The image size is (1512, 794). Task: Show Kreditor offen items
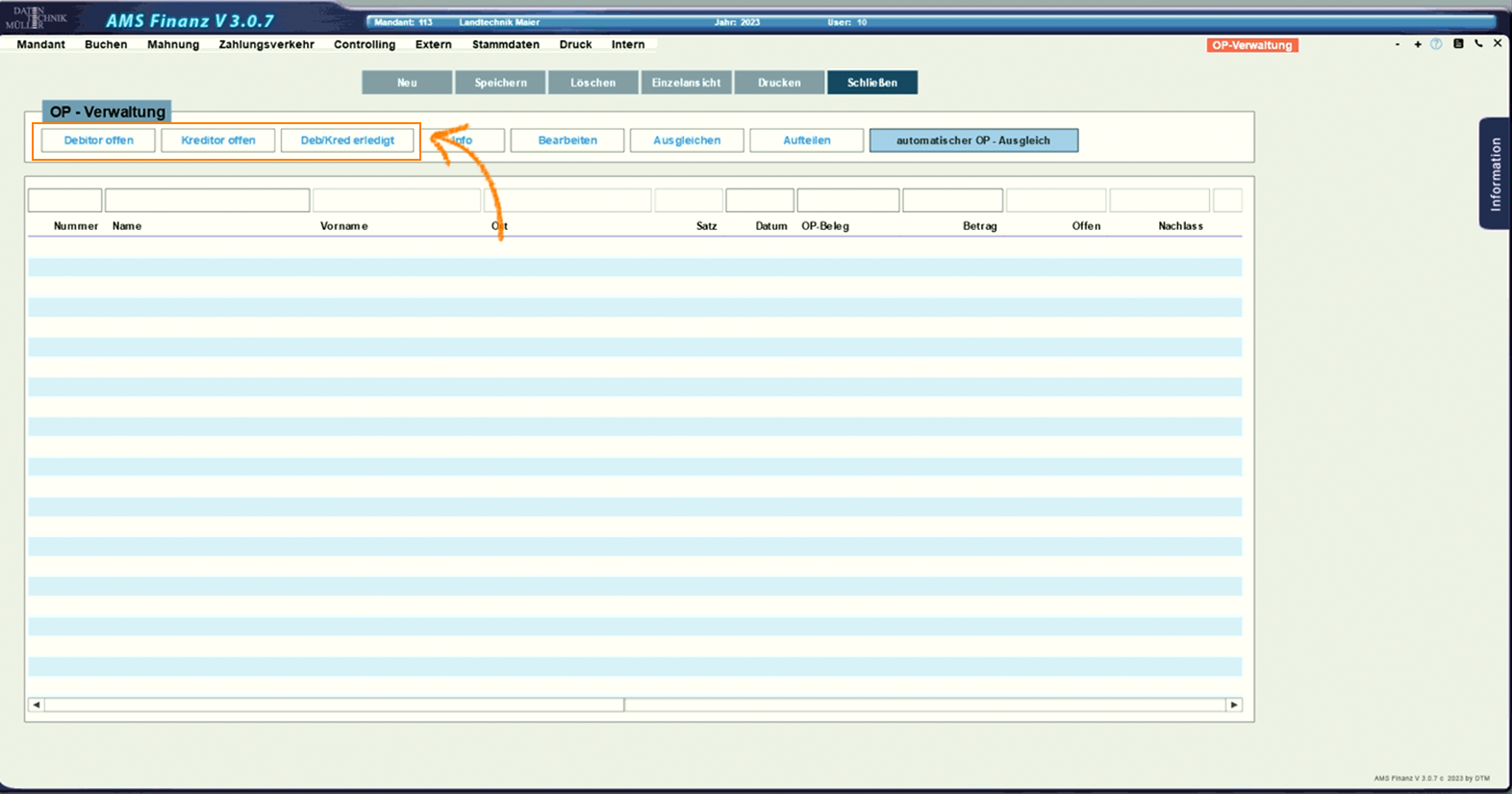click(218, 141)
